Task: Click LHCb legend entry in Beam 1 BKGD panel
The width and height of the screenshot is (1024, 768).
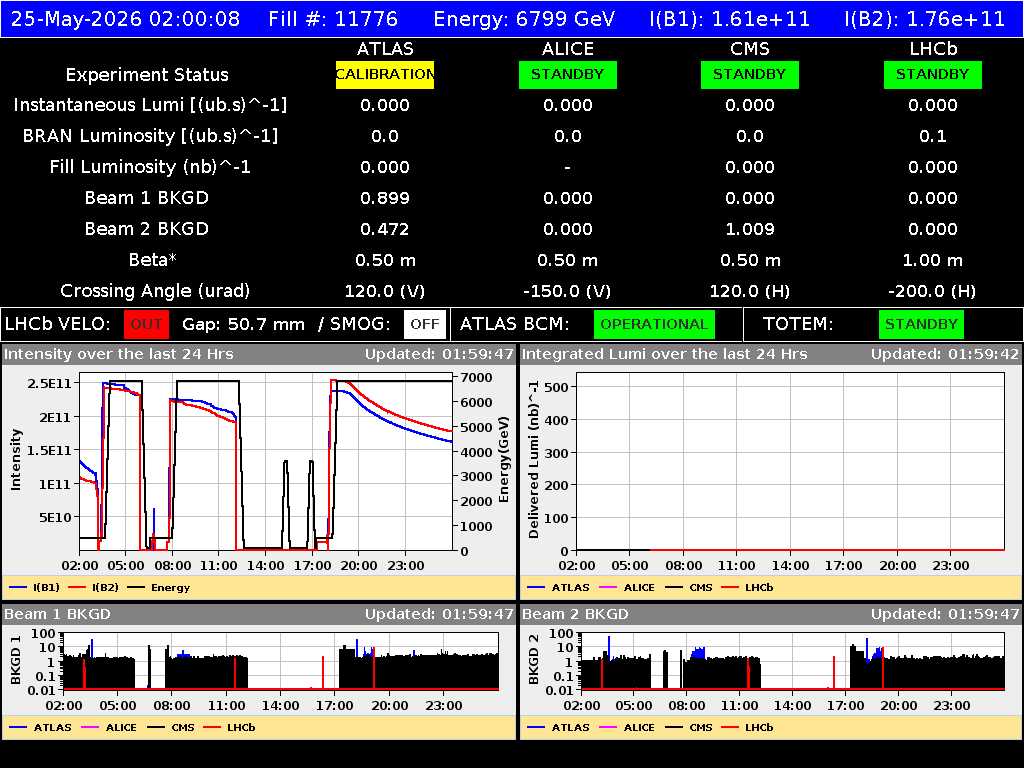Action: pyautogui.click(x=229, y=727)
